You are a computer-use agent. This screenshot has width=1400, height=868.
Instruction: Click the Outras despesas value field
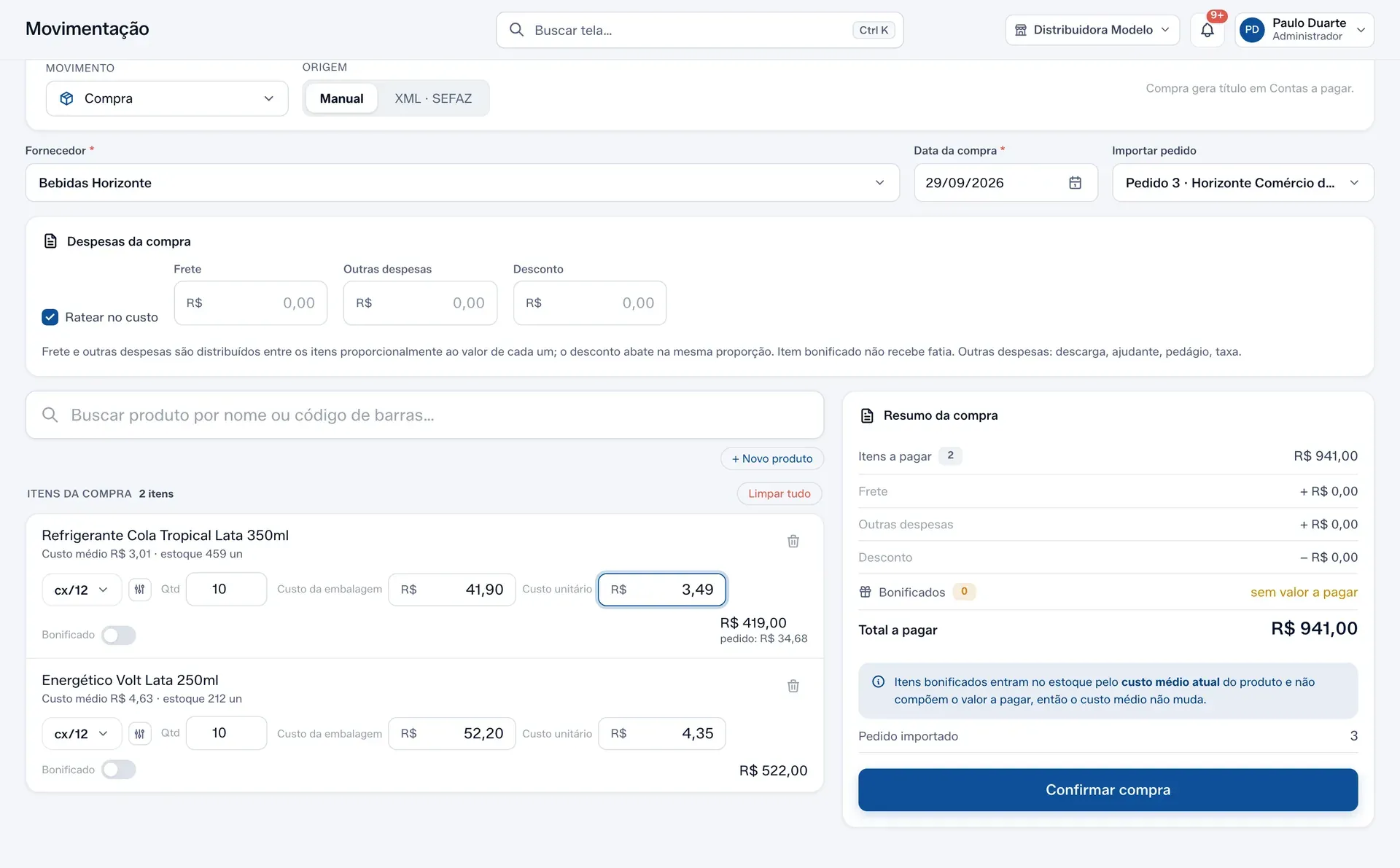click(420, 303)
